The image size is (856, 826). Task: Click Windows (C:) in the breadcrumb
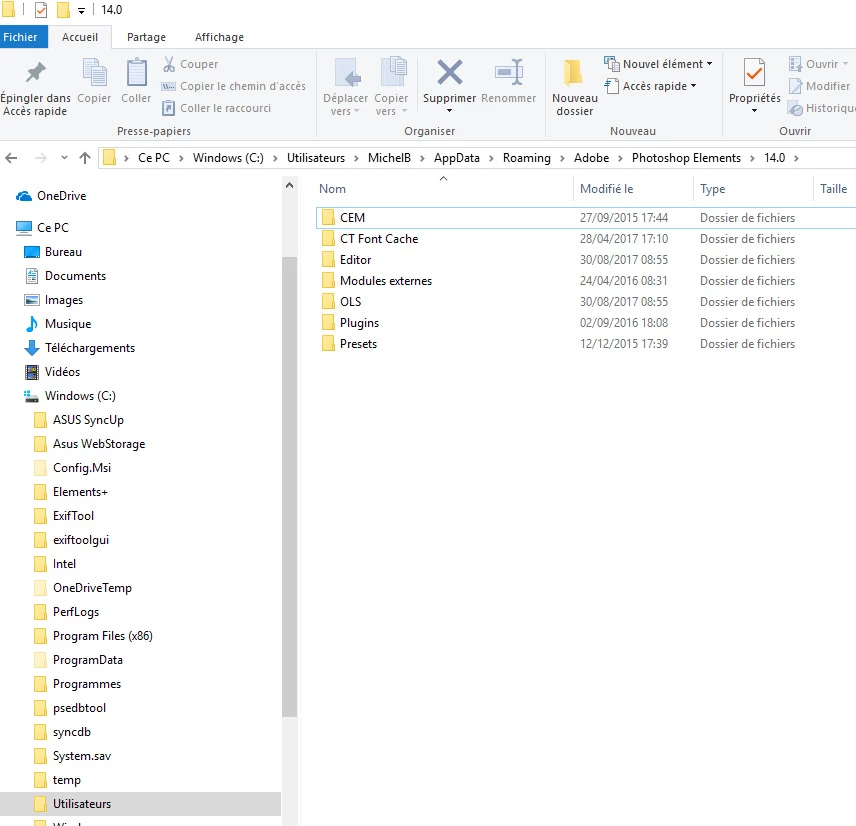(228, 158)
